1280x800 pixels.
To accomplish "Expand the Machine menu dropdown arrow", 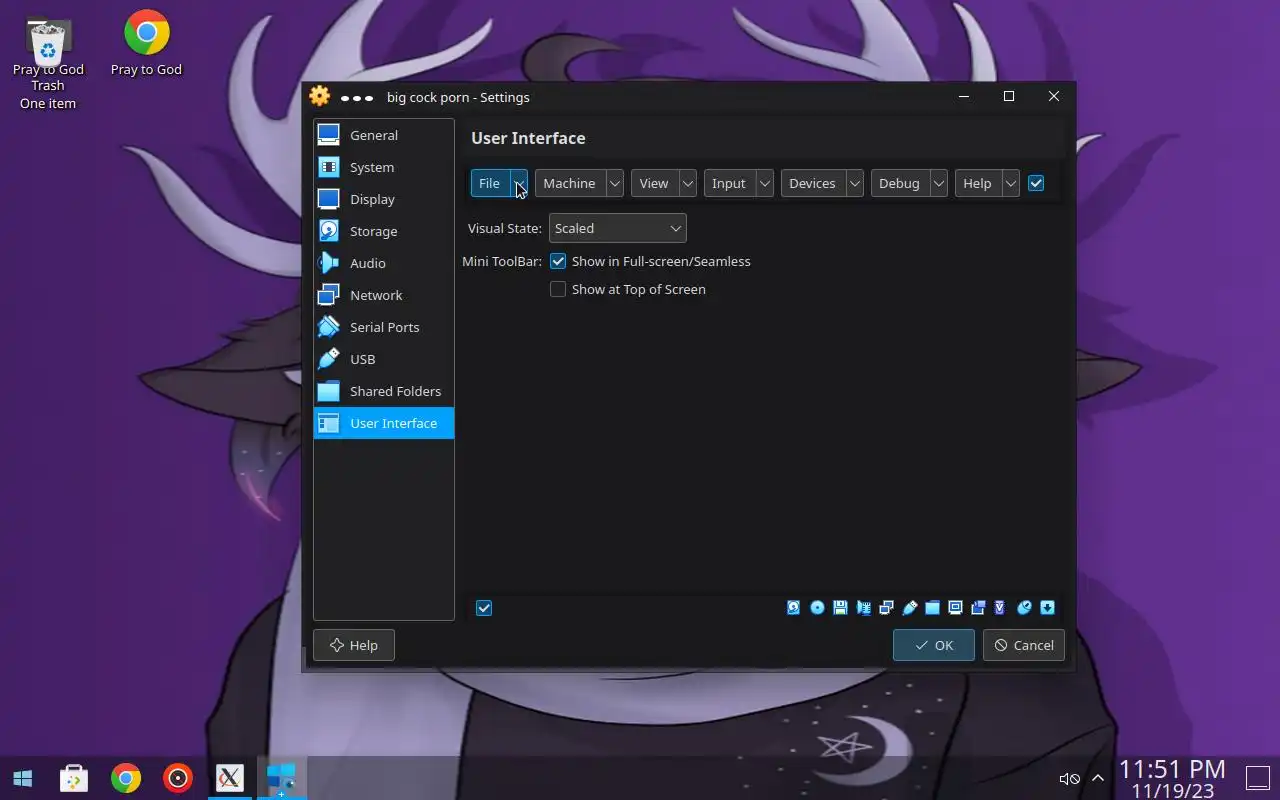I will tap(615, 183).
